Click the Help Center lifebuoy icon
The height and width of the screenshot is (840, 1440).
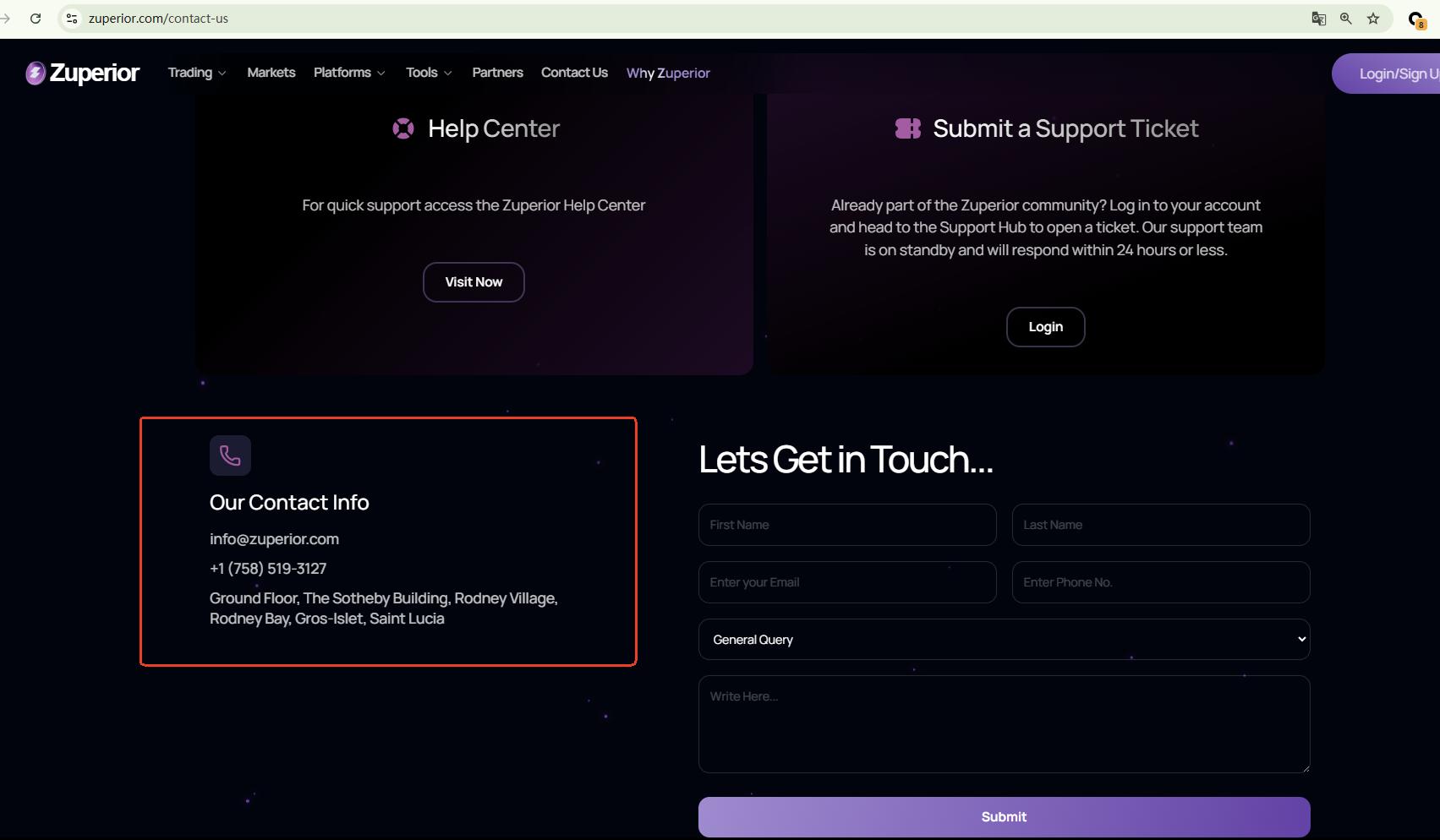click(403, 128)
